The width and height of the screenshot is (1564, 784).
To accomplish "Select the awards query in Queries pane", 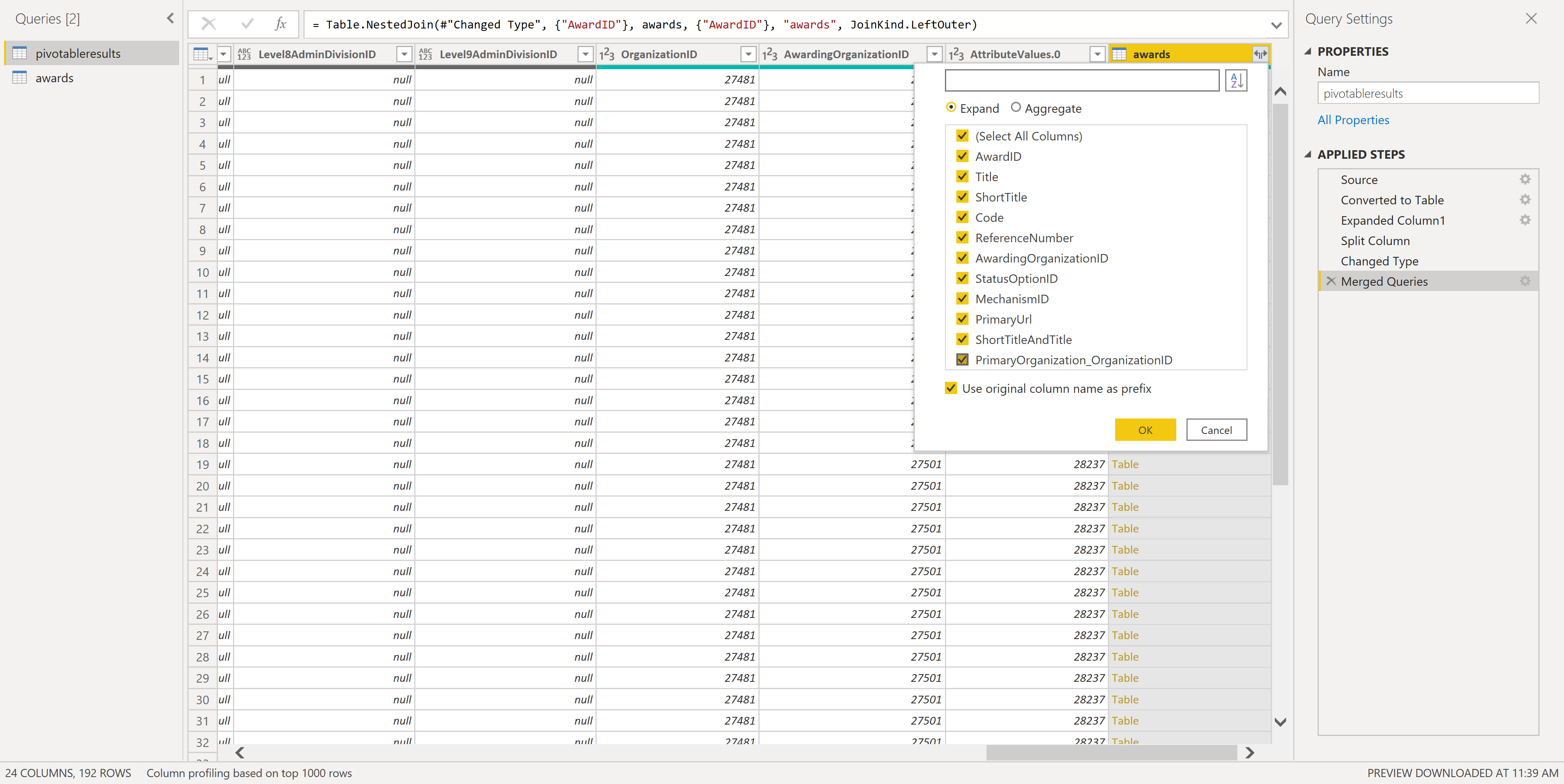I will (54, 78).
